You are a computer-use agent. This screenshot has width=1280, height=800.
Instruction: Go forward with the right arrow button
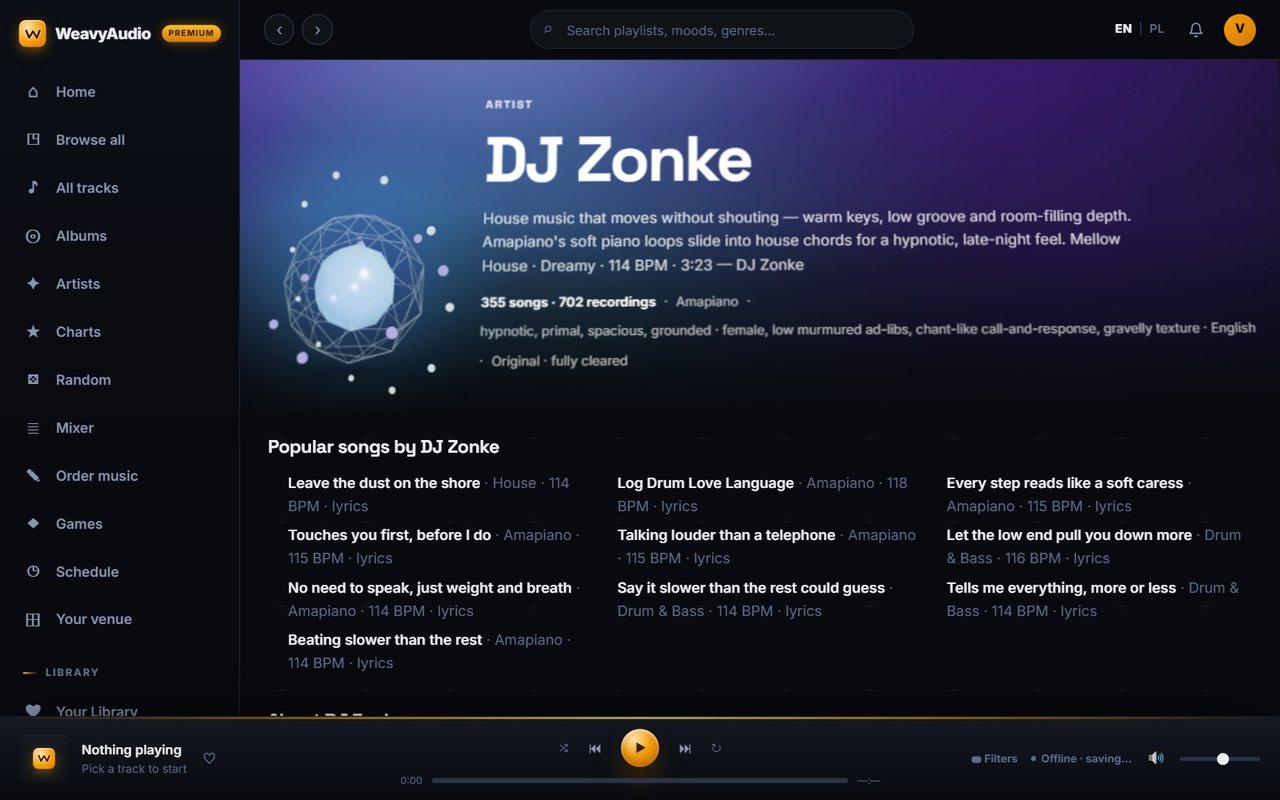pos(317,30)
